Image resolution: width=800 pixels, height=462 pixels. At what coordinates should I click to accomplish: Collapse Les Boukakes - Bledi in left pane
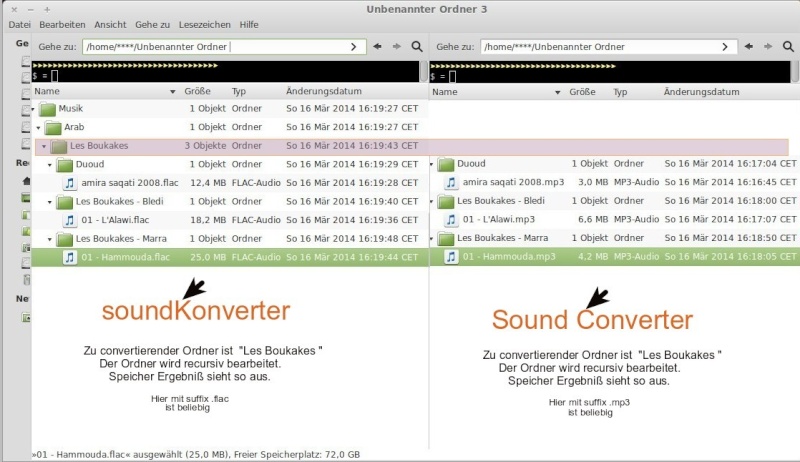pos(50,202)
